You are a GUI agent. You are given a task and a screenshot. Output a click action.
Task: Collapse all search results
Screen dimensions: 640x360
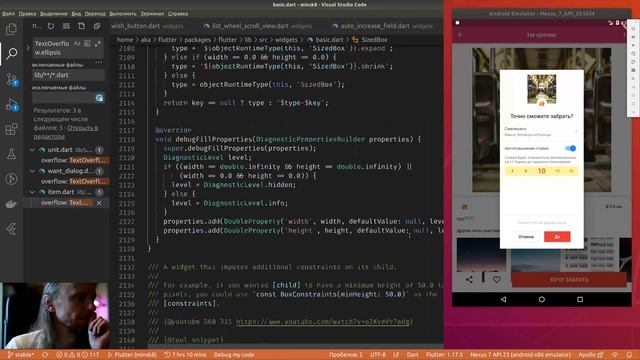97,26
